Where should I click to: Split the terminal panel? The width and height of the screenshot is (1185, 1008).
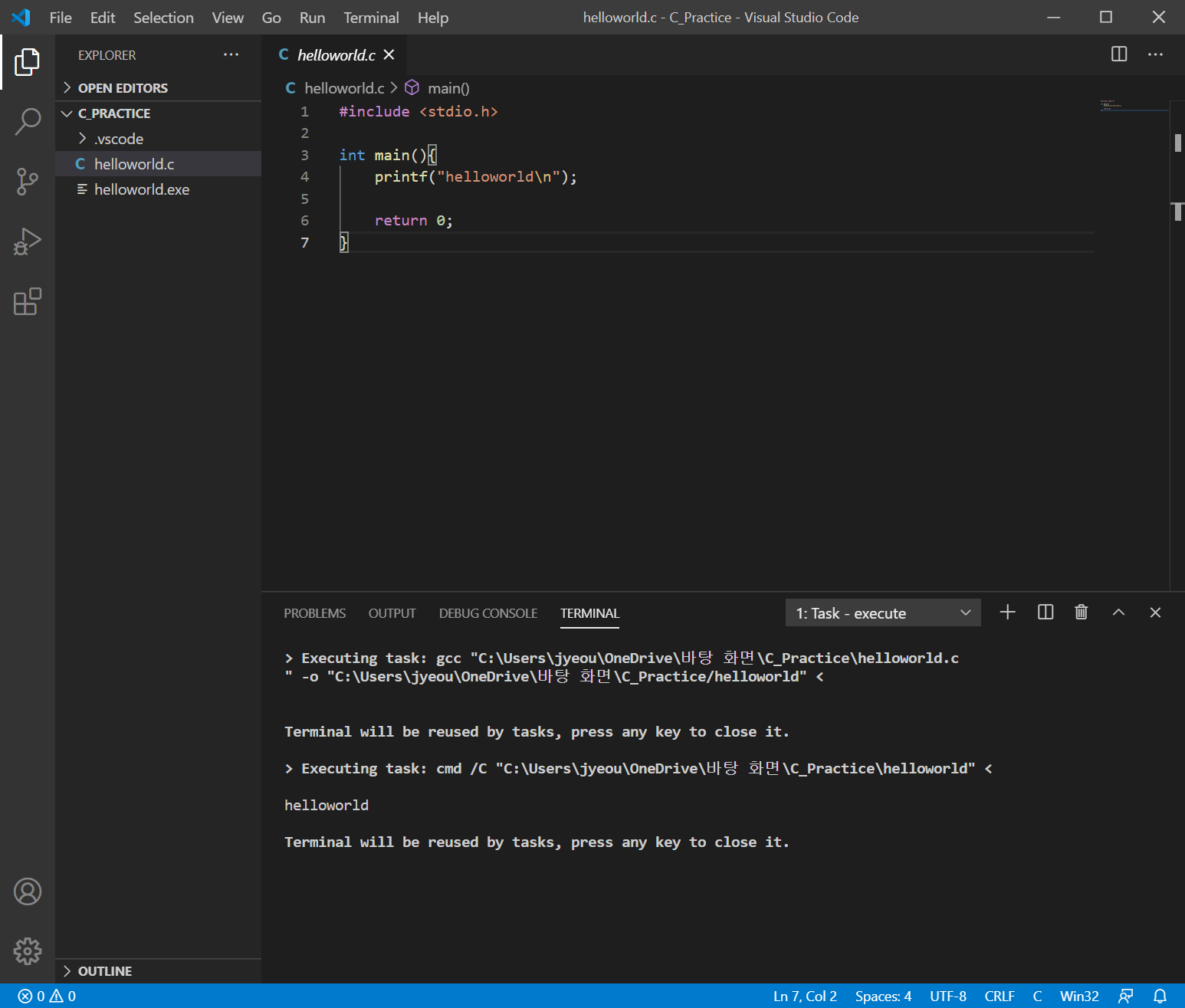pos(1045,612)
